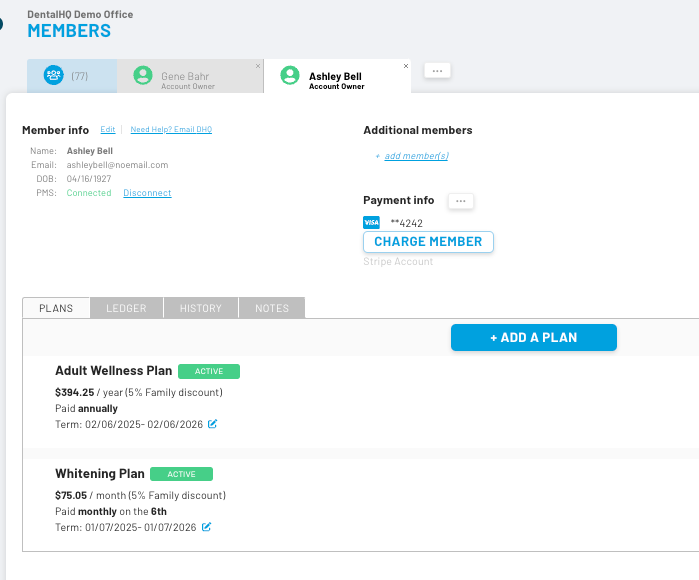
Task: Open the all members list tab icon
Action: point(54,76)
